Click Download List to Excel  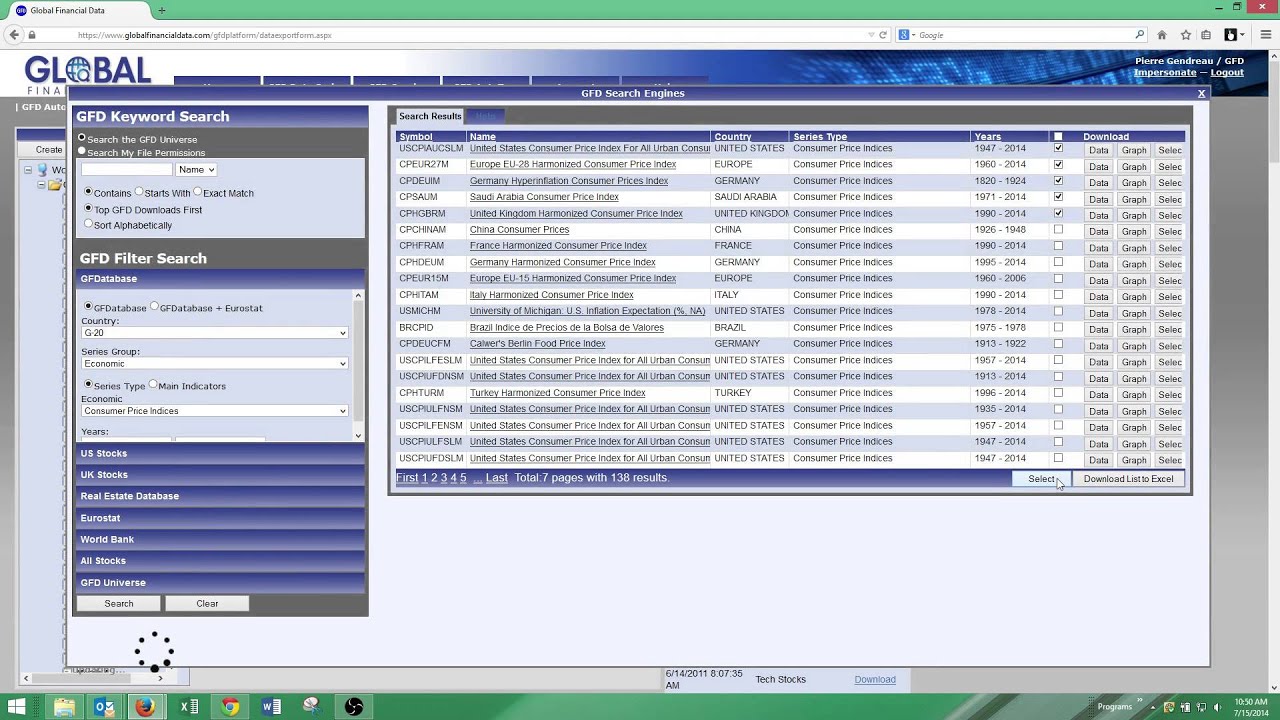click(1128, 479)
